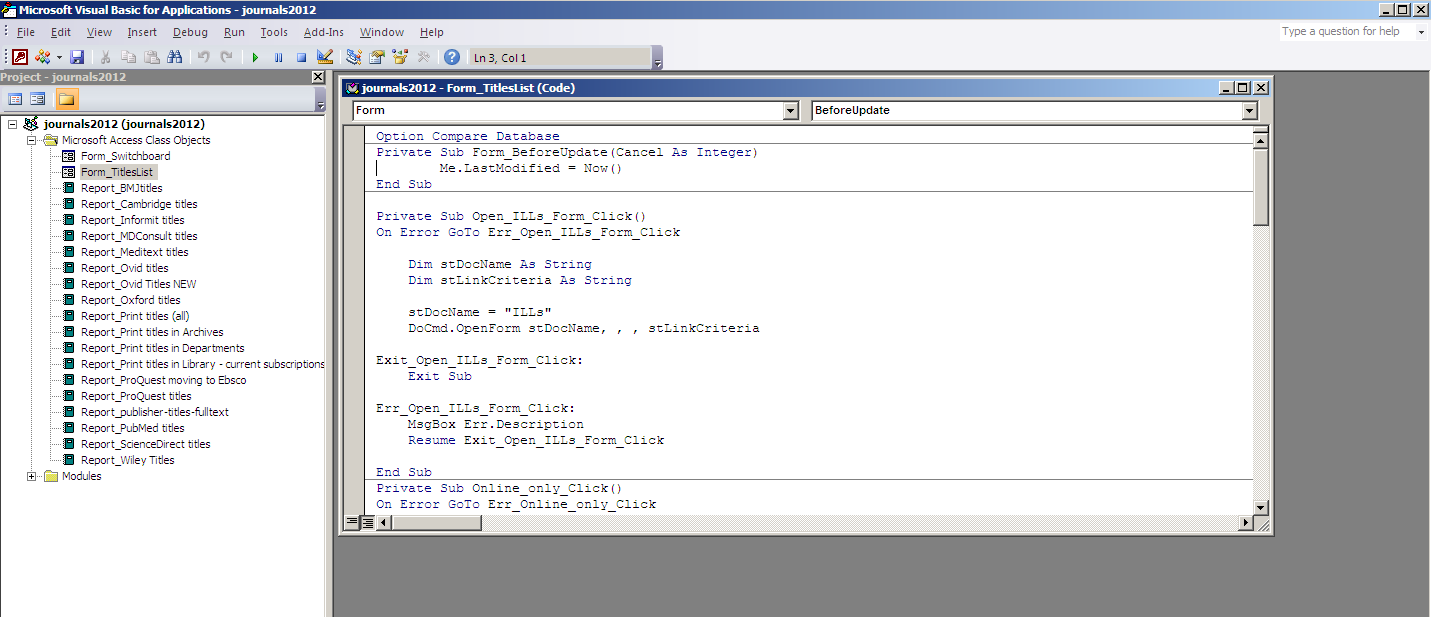Open the Object Browser icon
This screenshot has width=1431, height=617.
point(400,58)
